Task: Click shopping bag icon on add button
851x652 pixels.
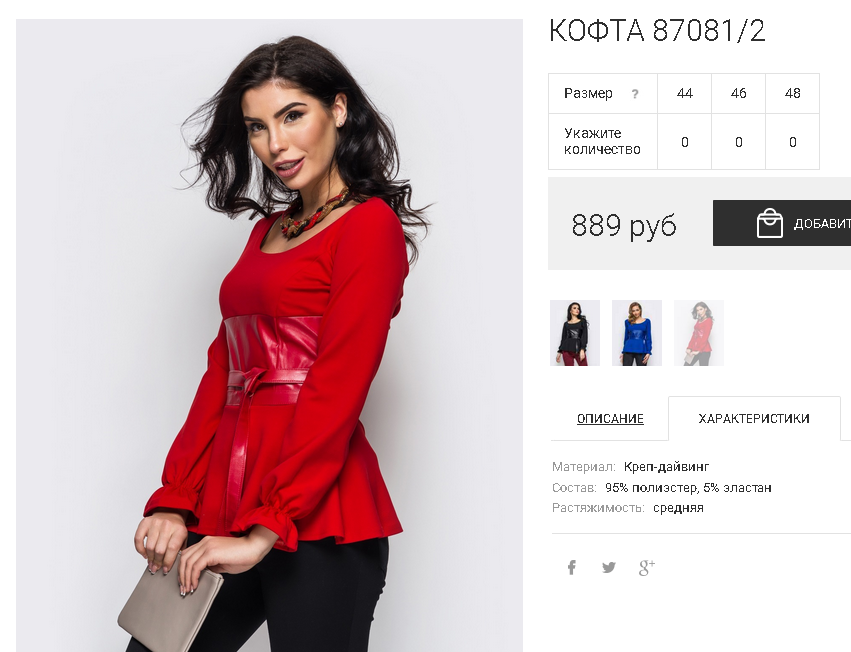Action: coord(770,223)
